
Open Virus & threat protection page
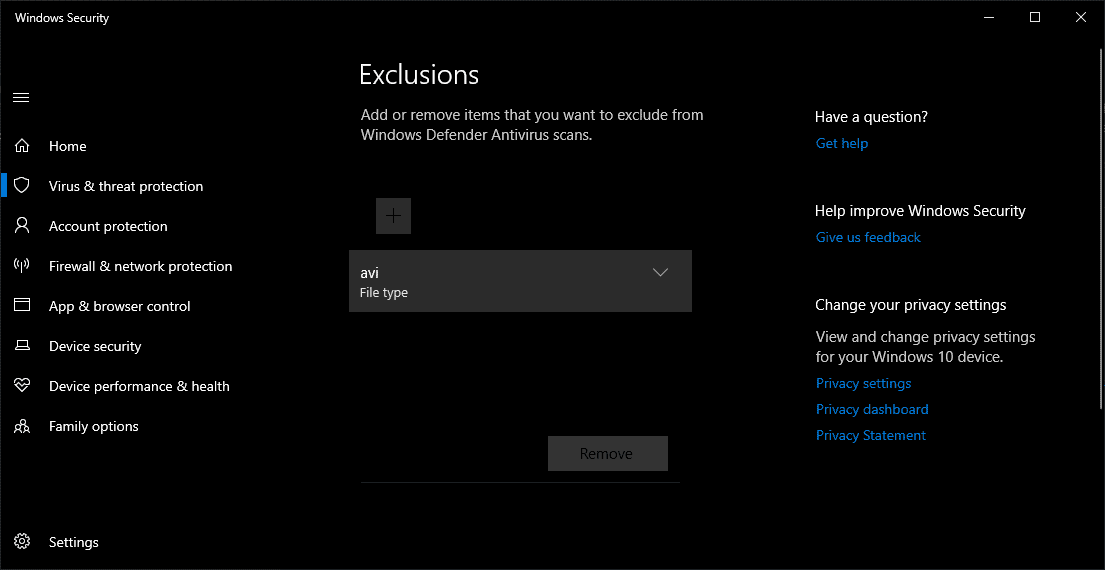(x=126, y=186)
